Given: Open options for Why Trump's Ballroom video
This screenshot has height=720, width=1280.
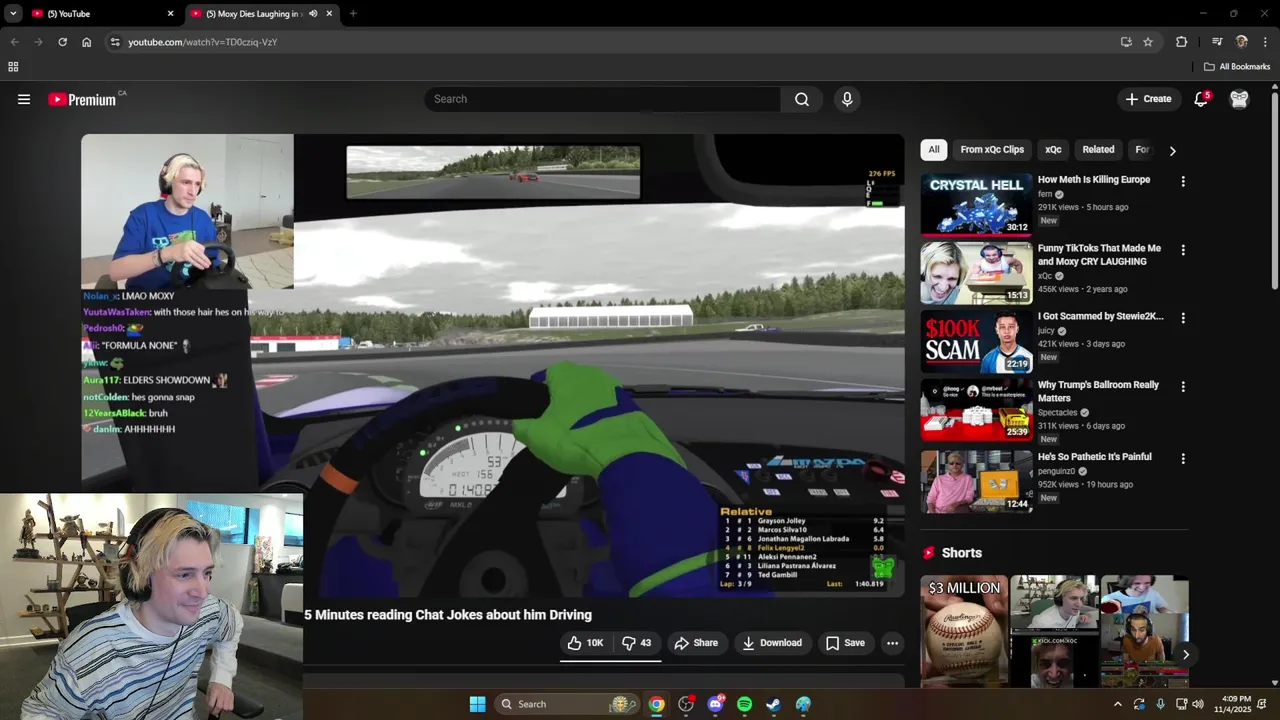Looking at the screenshot, I should pyautogui.click(x=1183, y=387).
